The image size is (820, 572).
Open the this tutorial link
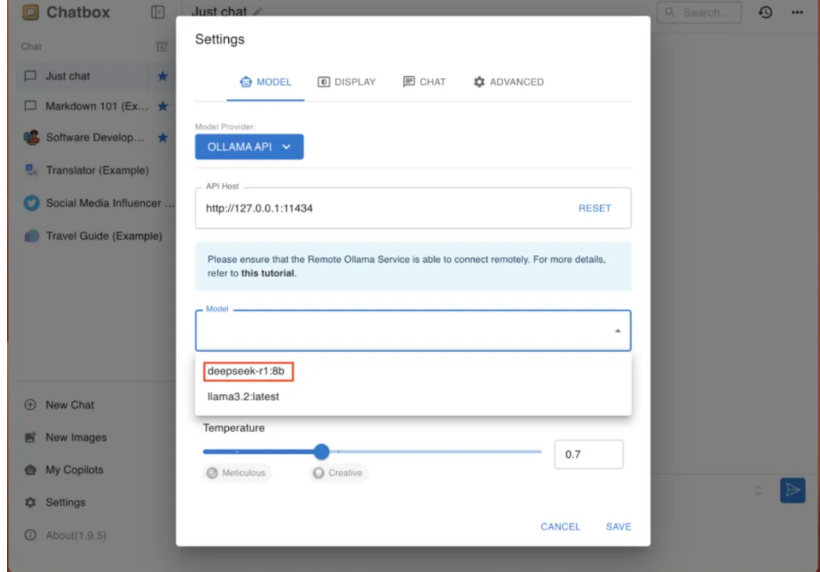click(267, 273)
